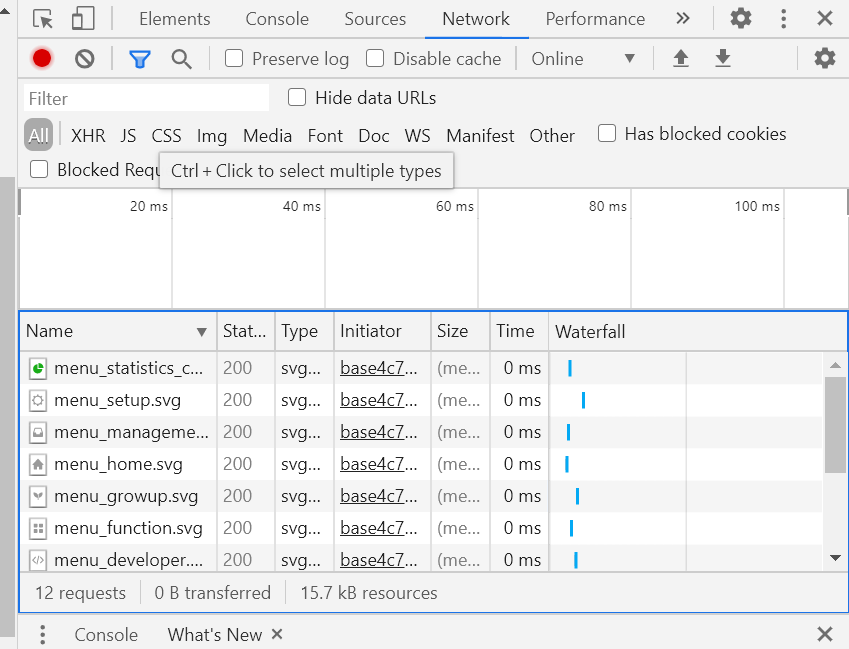Enable the Preserve log checkbox
This screenshot has width=849, height=649.
tap(234, 58)
